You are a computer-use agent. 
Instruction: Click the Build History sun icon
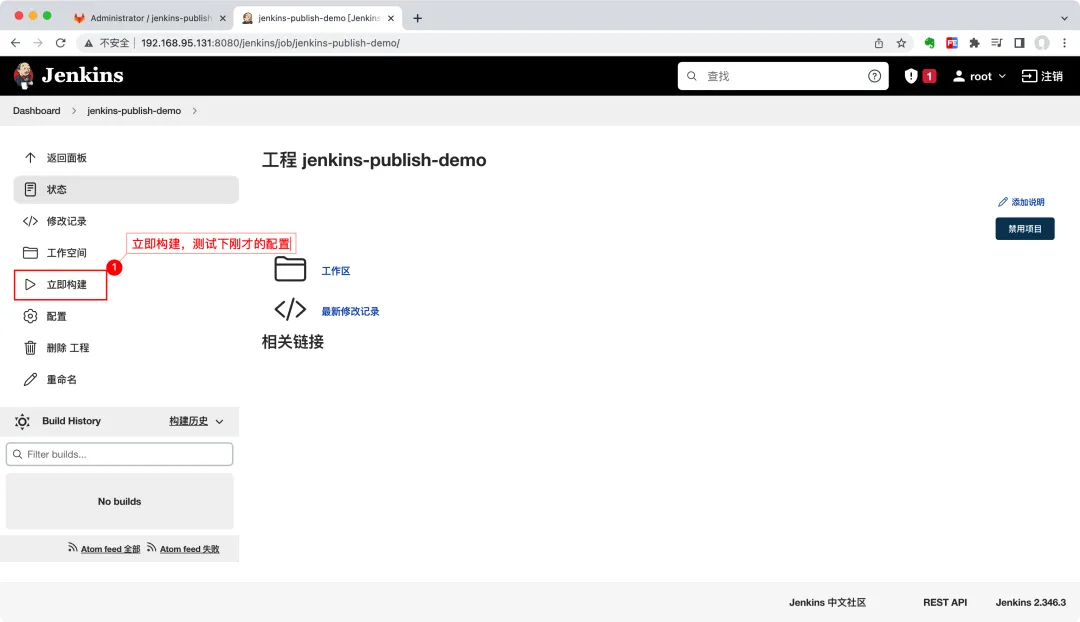tap(22, 422)
